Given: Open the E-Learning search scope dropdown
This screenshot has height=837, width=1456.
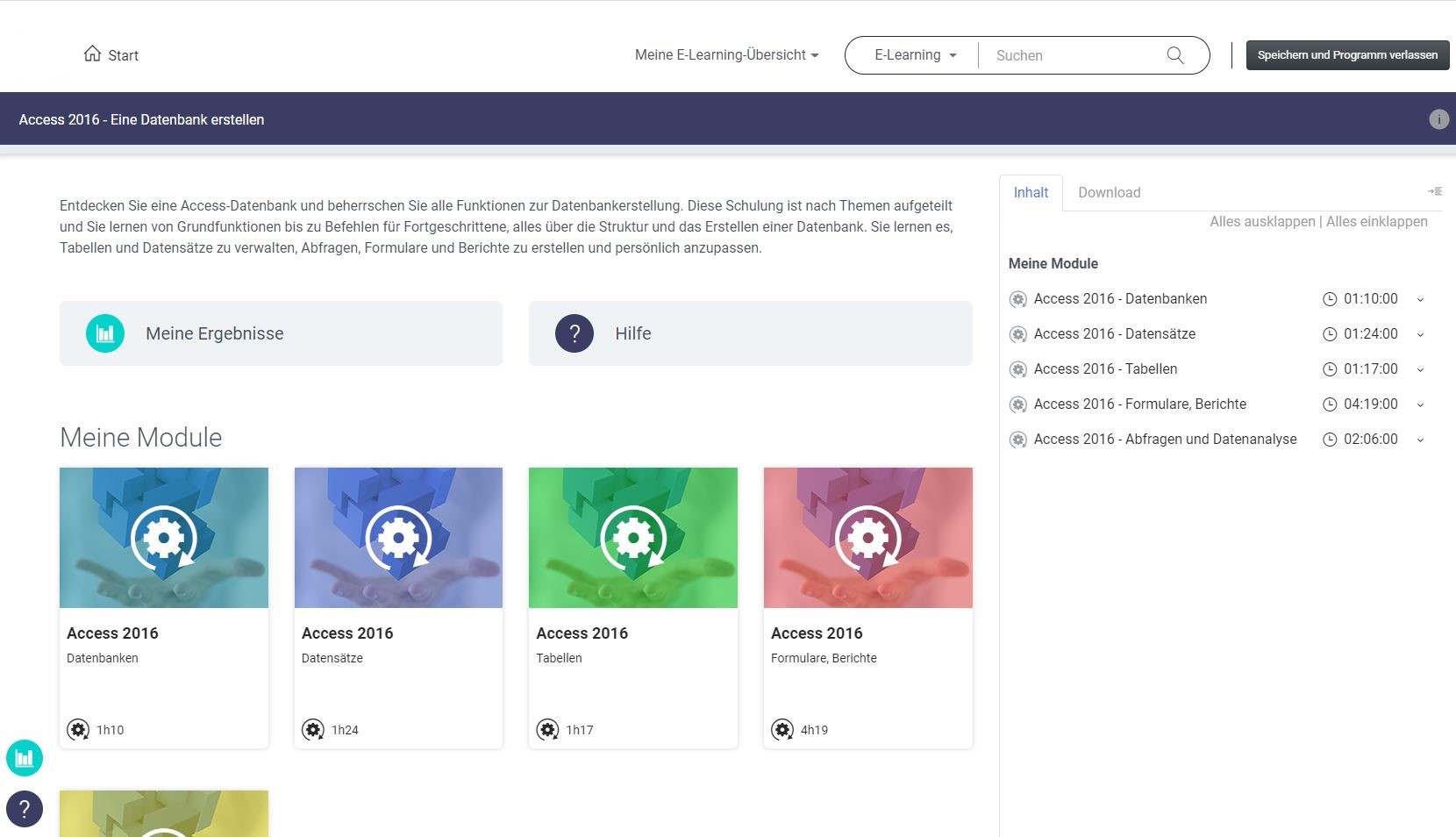Looking at the screenshot, I should click(x=915, y=54).
